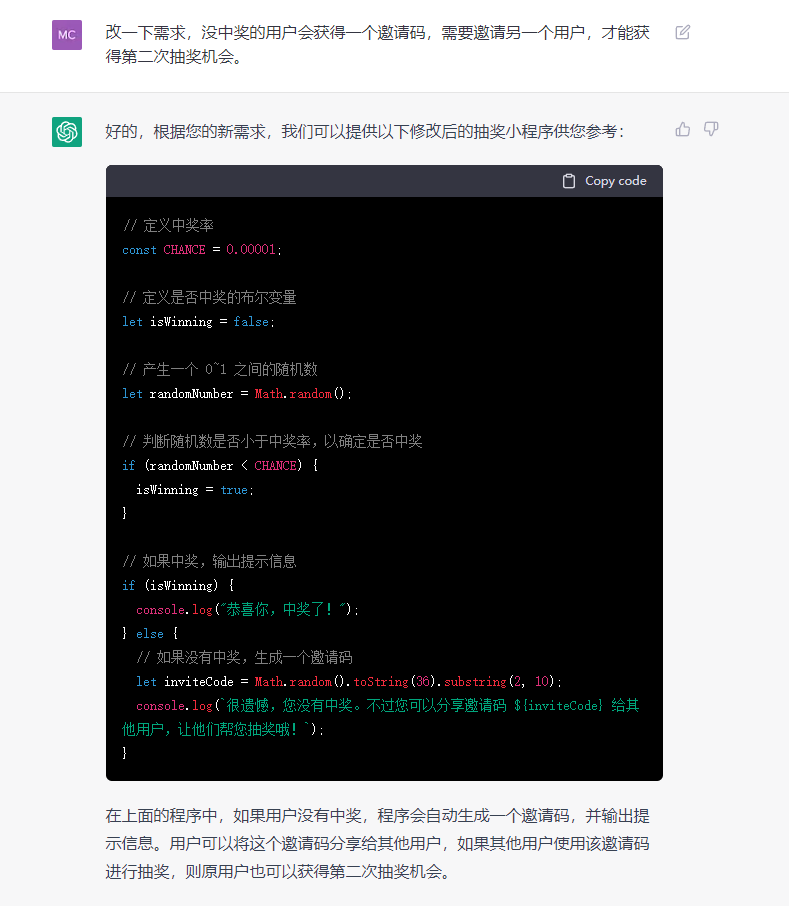Viewport: 789px width, 906px height.
Task: Click the user's message about invite codes
Action: pos(377,44)
